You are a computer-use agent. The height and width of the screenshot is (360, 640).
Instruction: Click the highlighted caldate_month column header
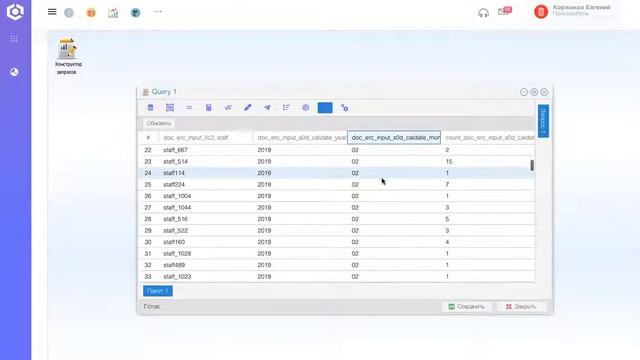[x=394, y=138]
